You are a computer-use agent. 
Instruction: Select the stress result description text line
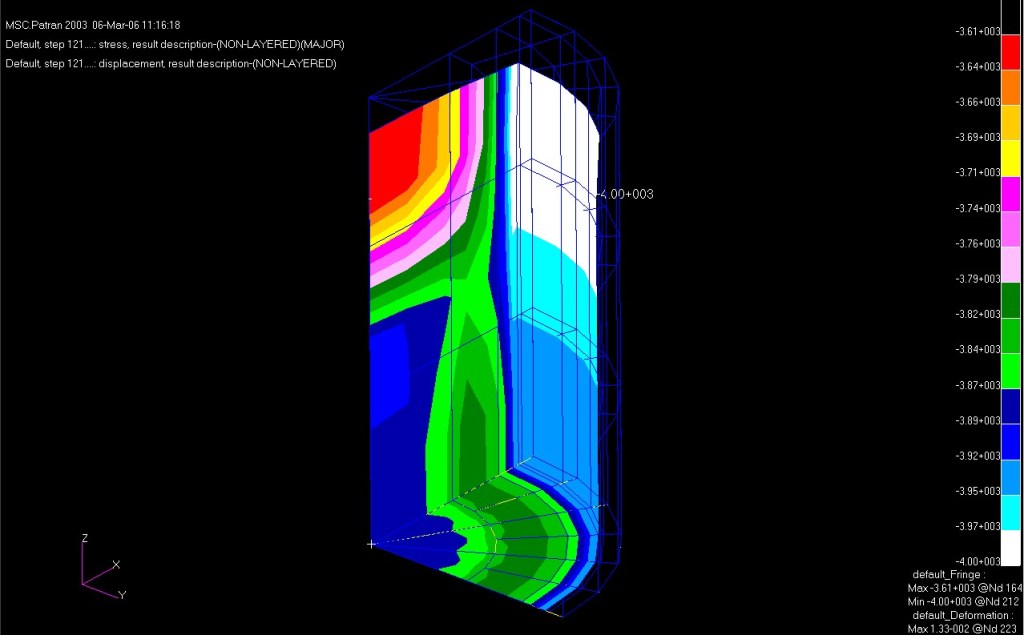[x=175, y=44]
